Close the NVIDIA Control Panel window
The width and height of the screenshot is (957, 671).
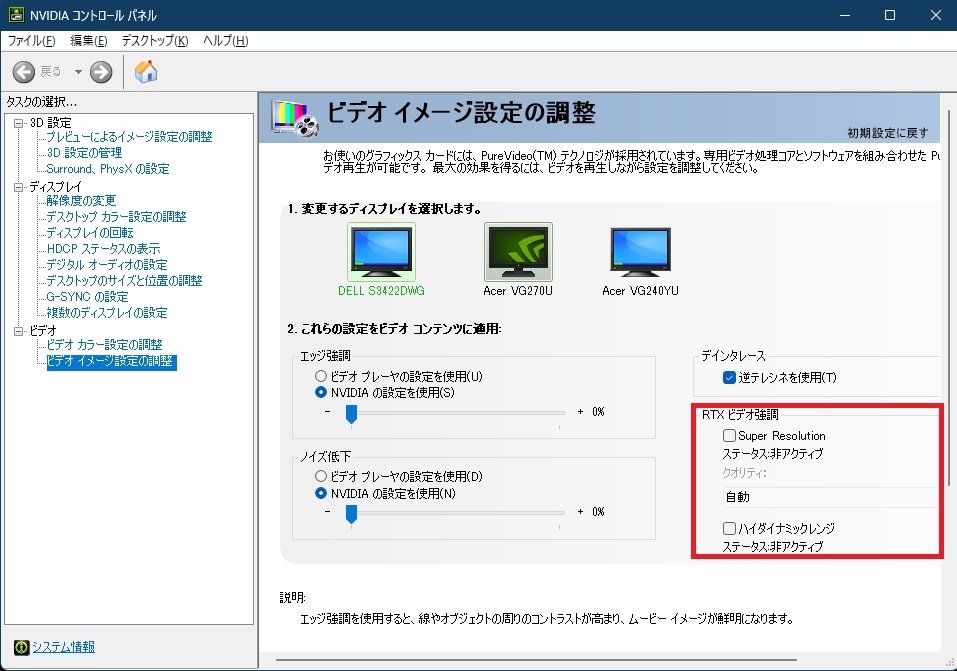[935, 15]
